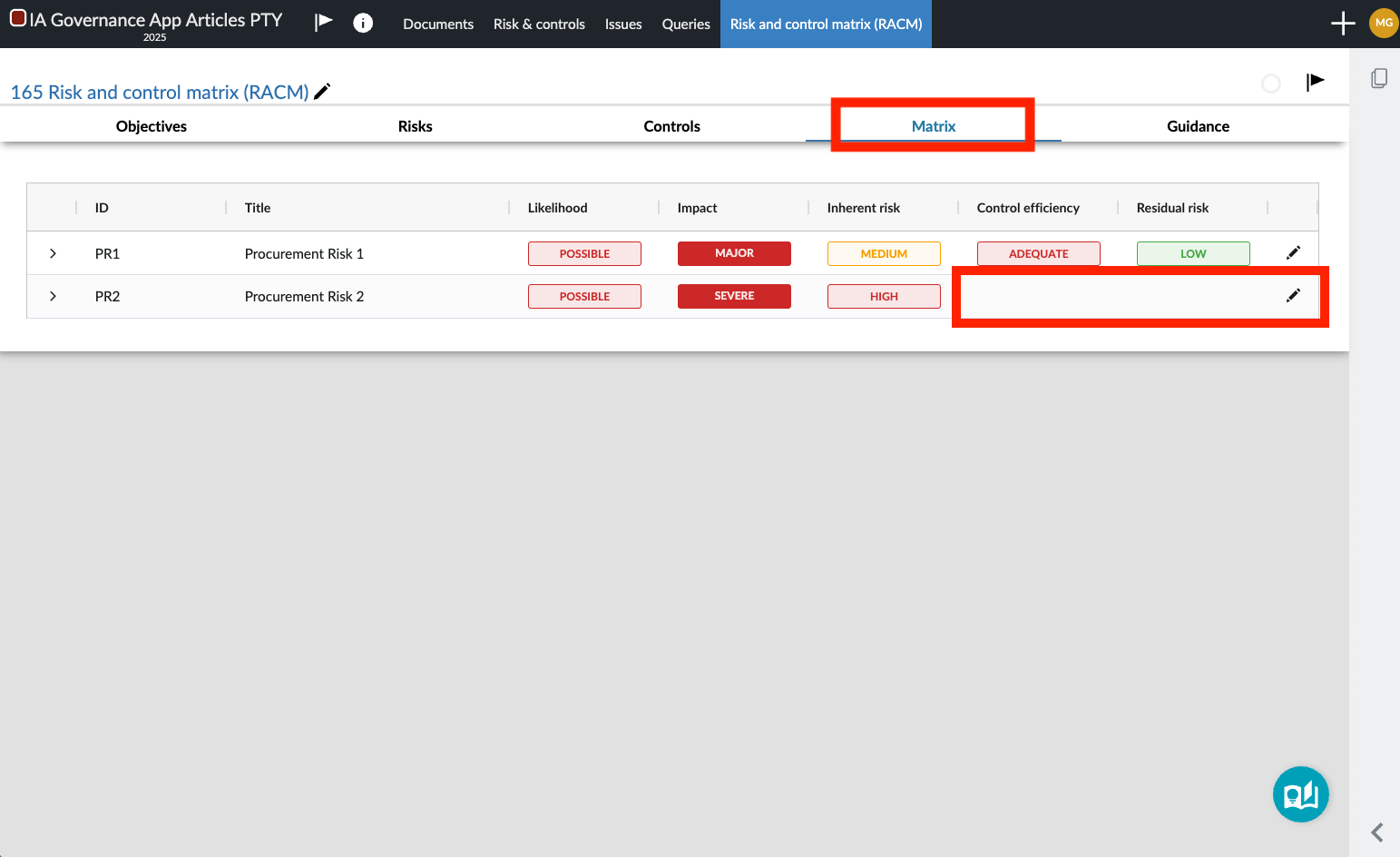Open the teal help guide button
The image size is (1400, 857).
(x=1300, y=794)
